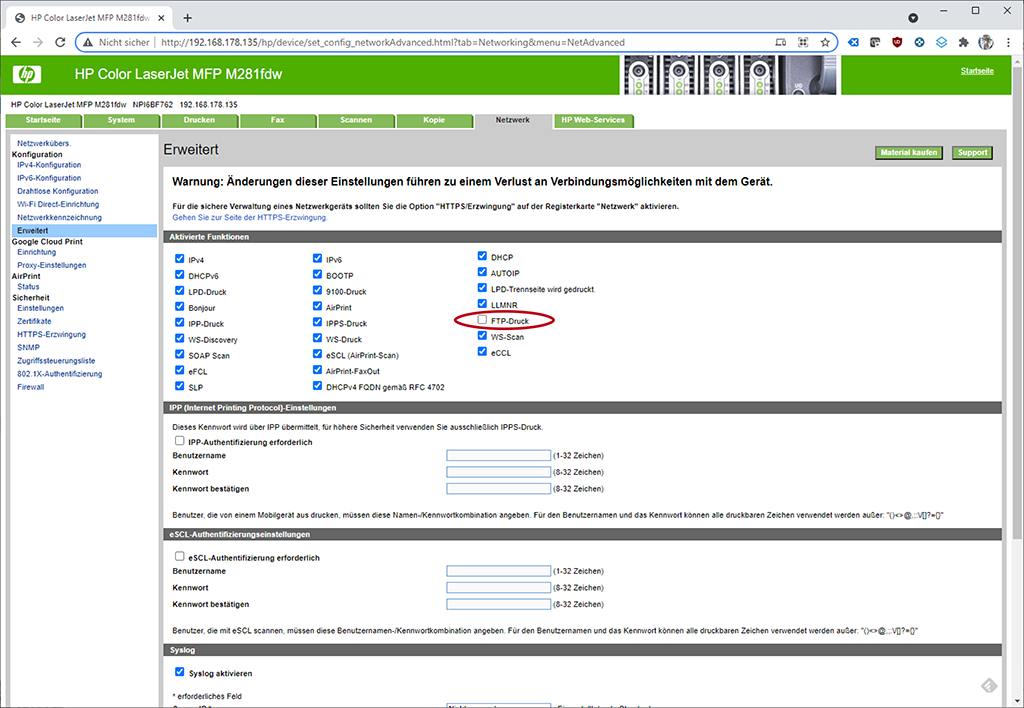
Task: Click the HP logo in header
Action: (27, 75)
